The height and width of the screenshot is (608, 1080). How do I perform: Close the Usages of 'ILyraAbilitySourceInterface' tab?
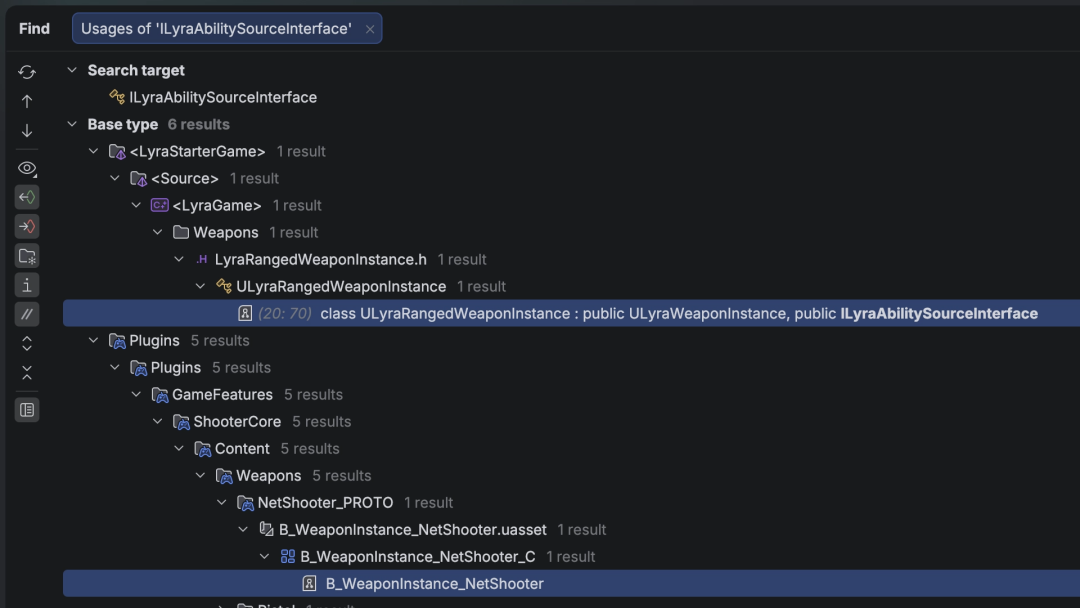(370, 29)
